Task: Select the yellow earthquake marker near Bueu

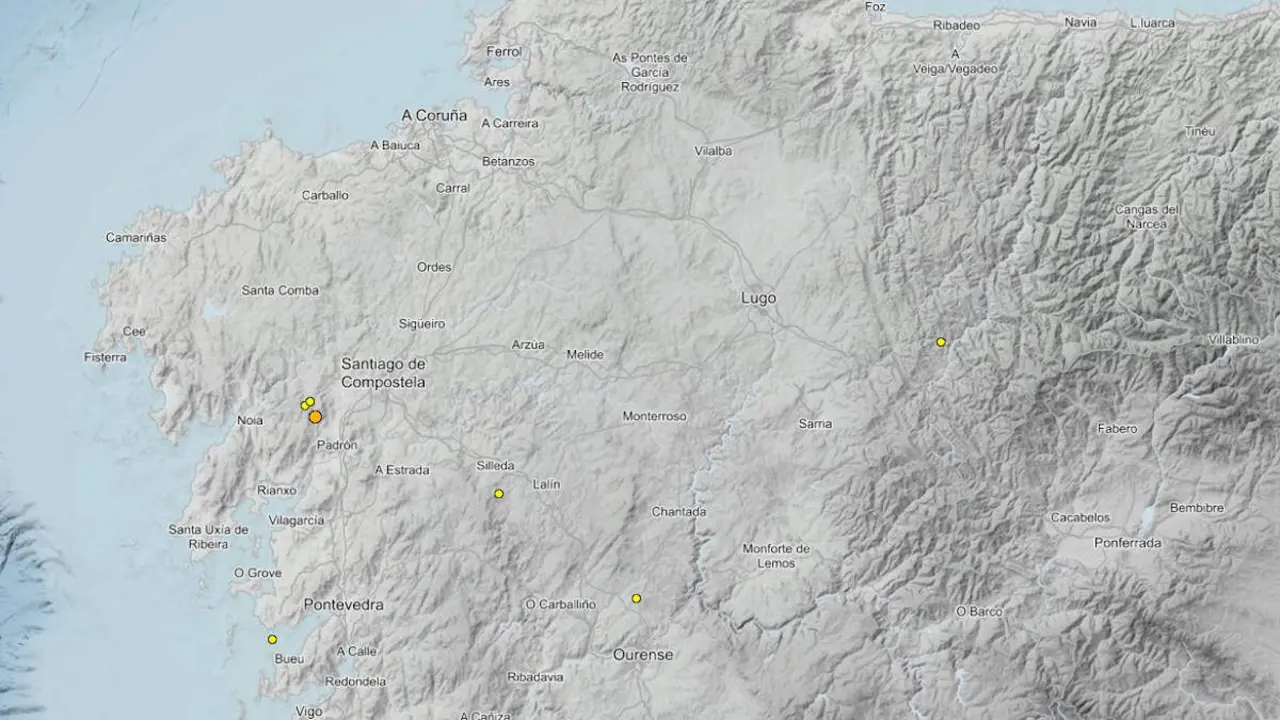Action: 271,637
